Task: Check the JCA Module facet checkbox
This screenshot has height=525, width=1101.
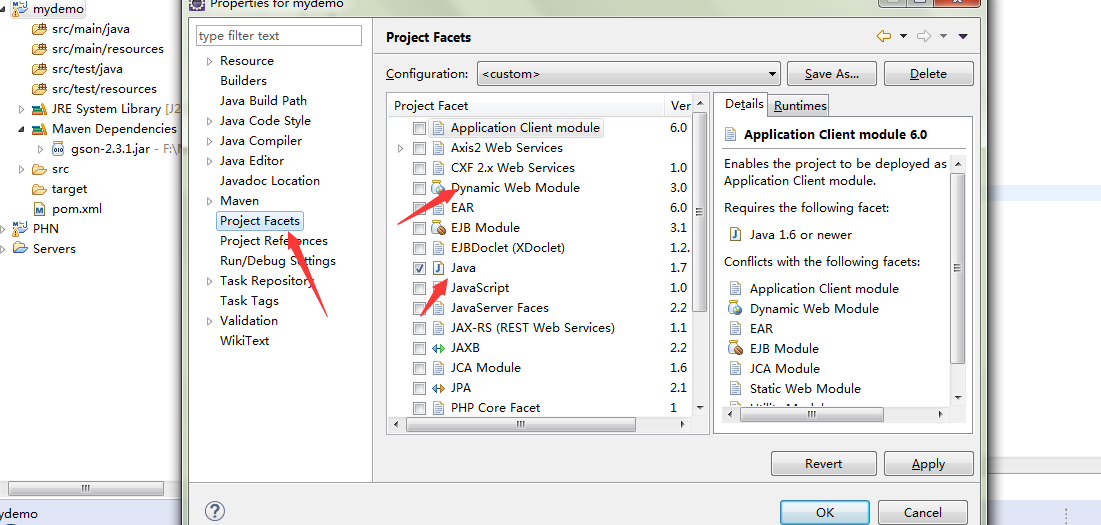Action: click(419, 368)
